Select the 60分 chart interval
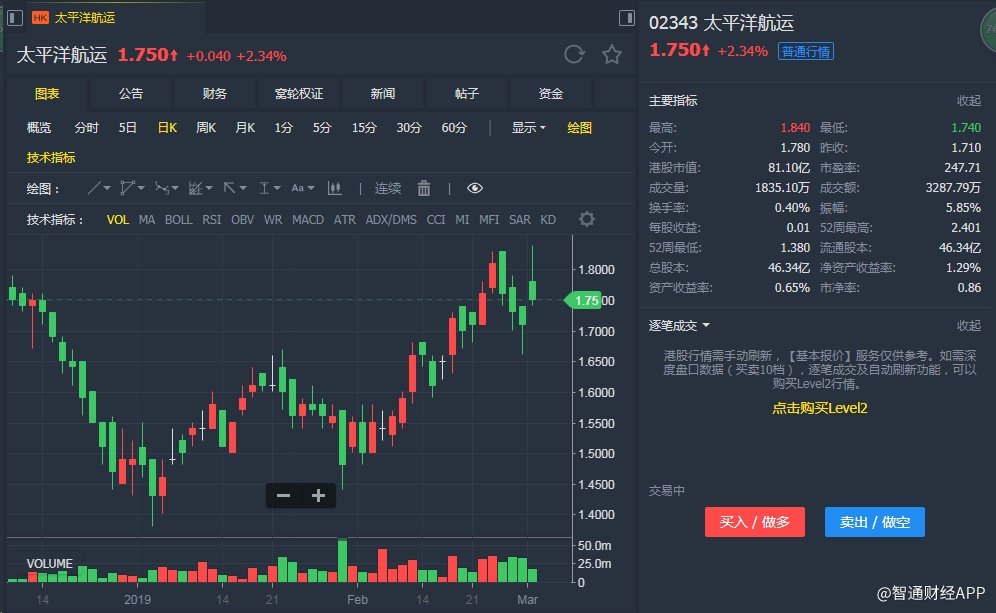Image resolution: width=996 pixels, height=613 pixels. click(454, 128)
